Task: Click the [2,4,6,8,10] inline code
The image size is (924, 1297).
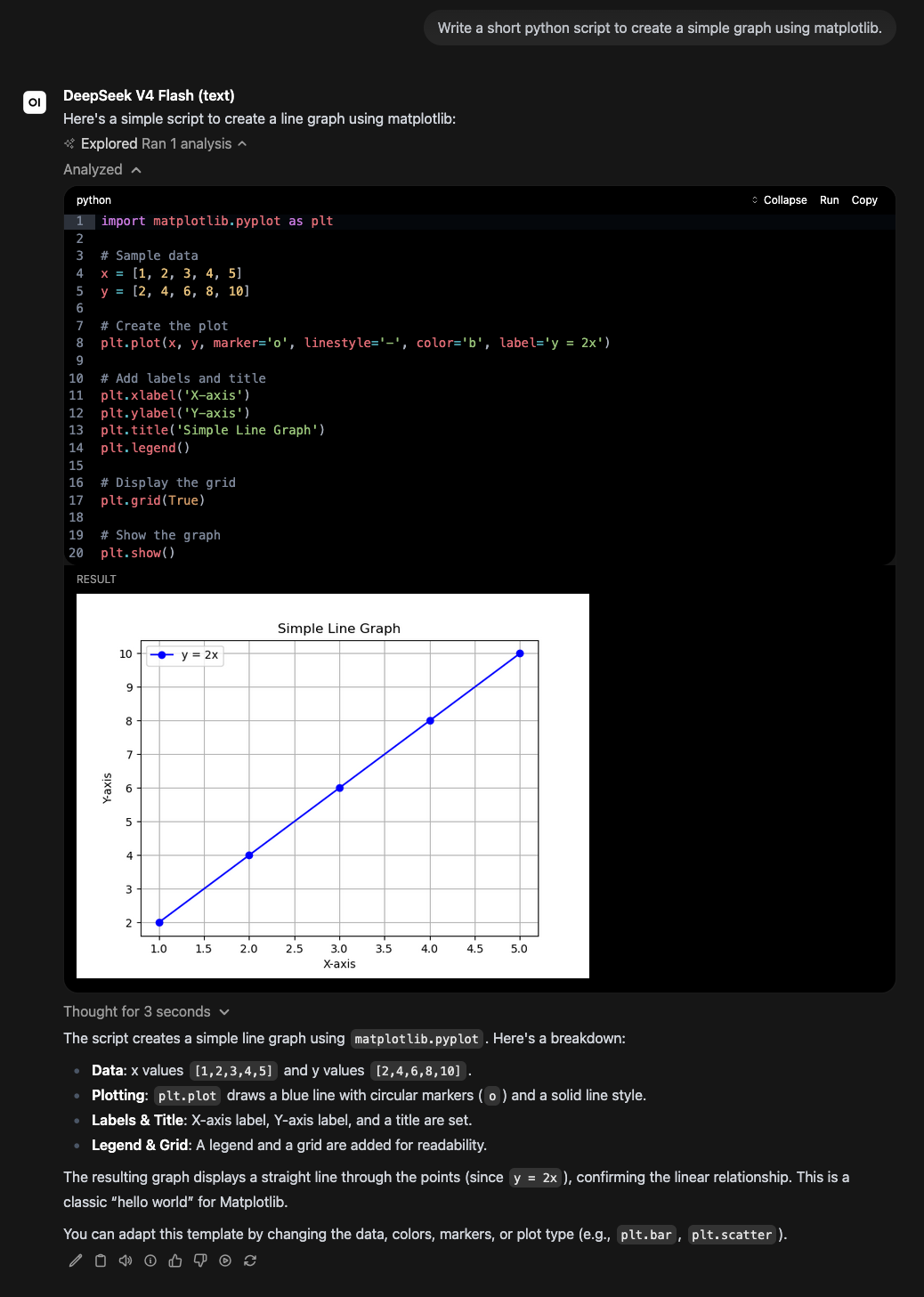Action: point(418,1071)
